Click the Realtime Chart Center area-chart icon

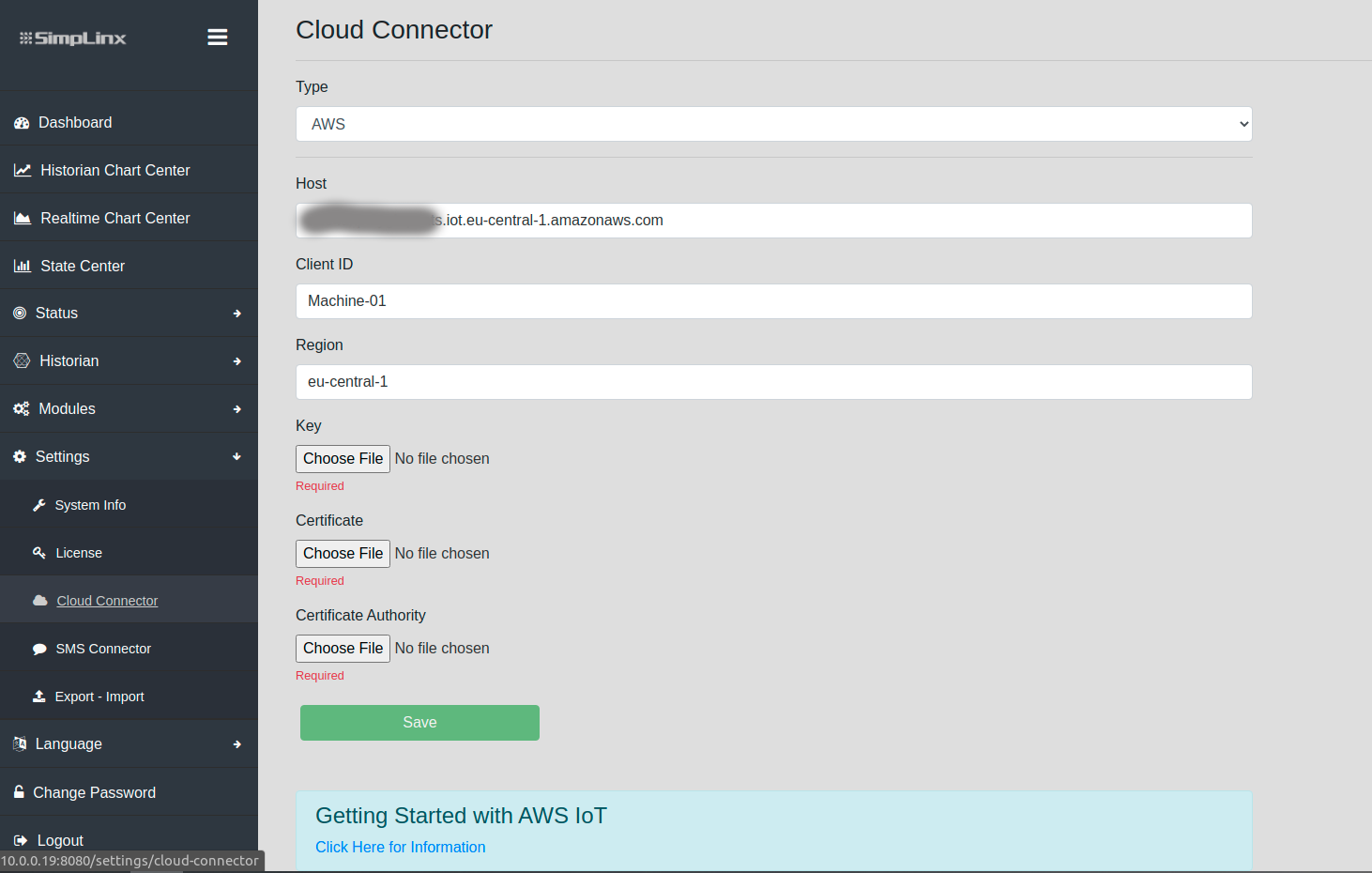point(23,219)
